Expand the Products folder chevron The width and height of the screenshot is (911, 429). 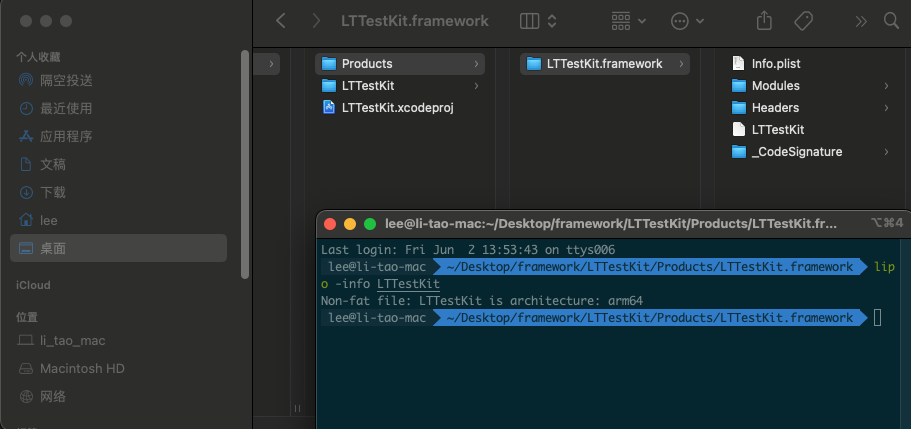(x=476, y=64)
